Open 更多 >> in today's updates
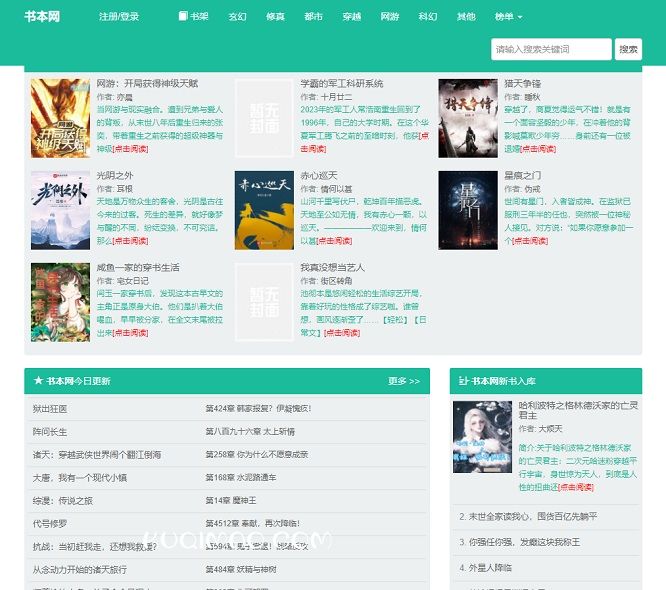Screen dimensions: 666x590 404,381
